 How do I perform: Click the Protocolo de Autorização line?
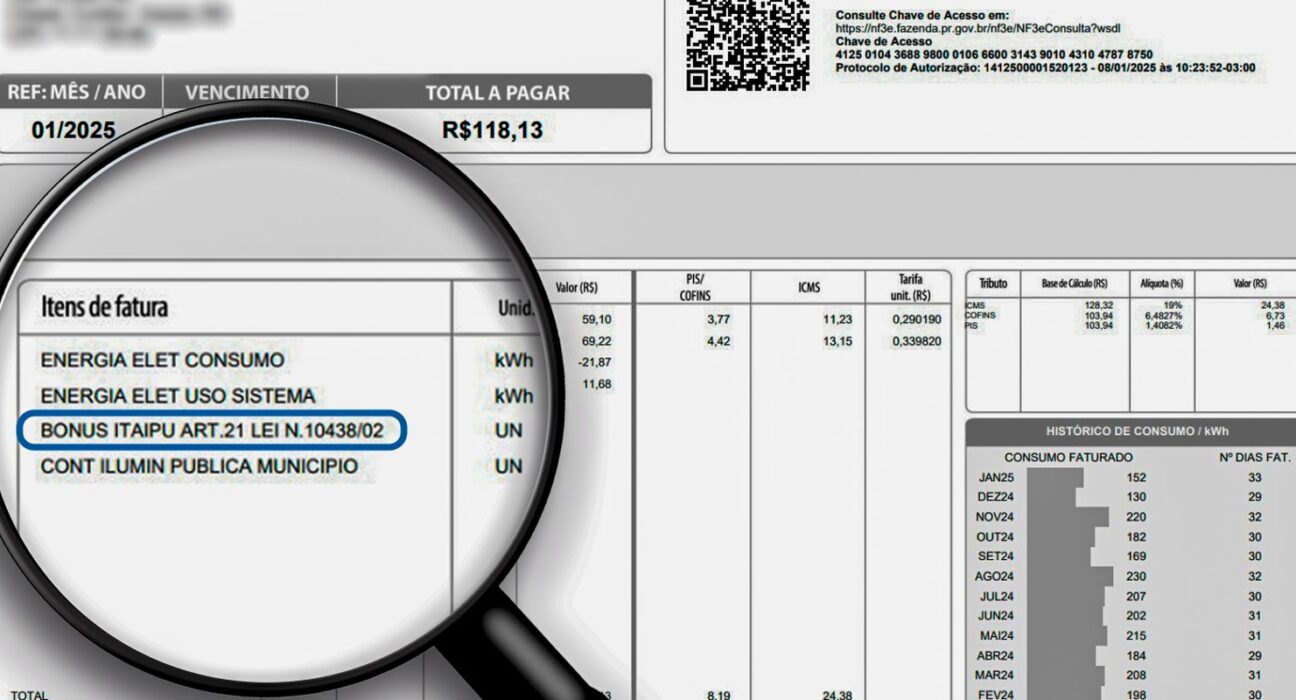pyautogui.click(x=1045, y=68)
